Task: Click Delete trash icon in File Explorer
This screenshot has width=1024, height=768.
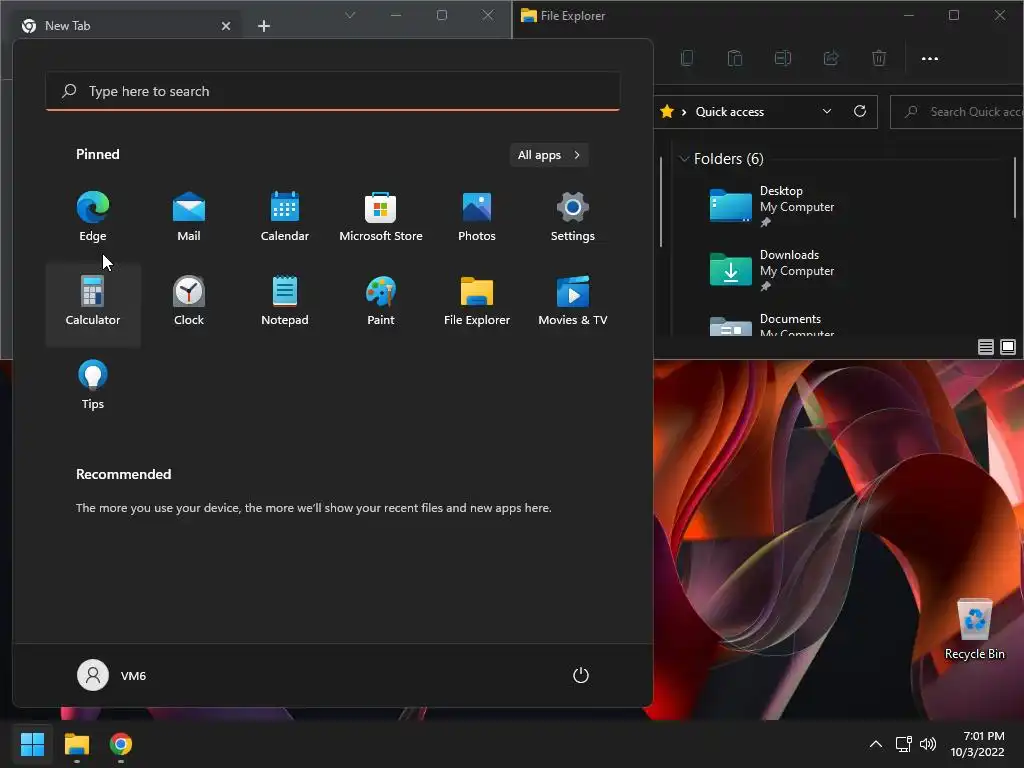Action: pyautogui.click(x=879, y=58)
